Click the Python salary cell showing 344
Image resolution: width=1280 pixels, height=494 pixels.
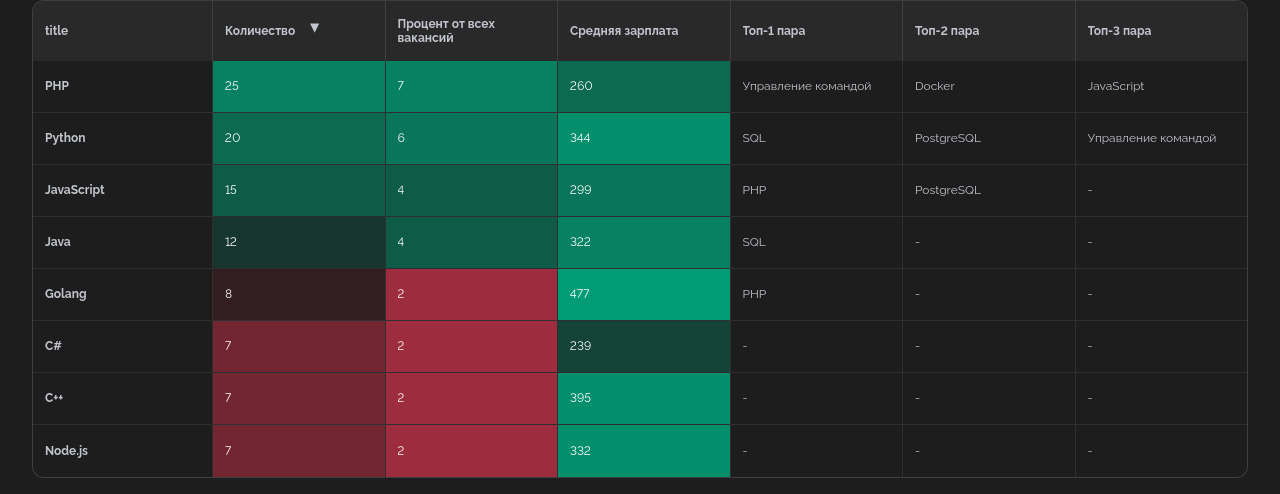tap(643, 138)
